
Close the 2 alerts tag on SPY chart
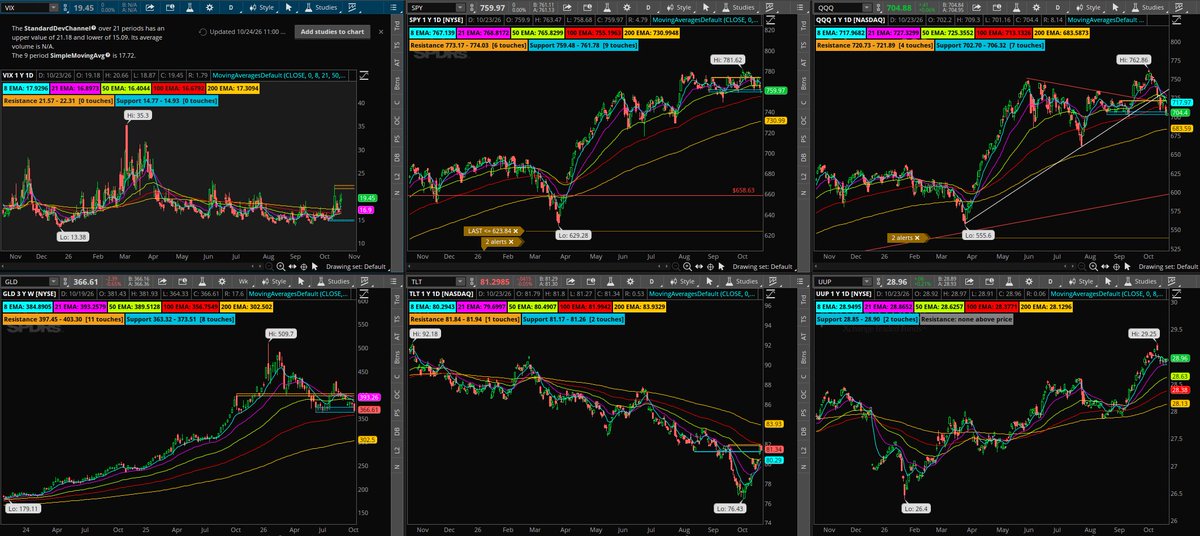point(511,241)
